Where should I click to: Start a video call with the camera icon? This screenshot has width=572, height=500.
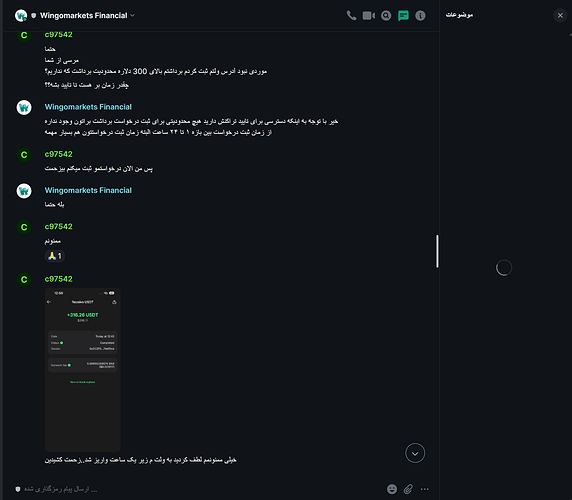(x=368, y=16)
